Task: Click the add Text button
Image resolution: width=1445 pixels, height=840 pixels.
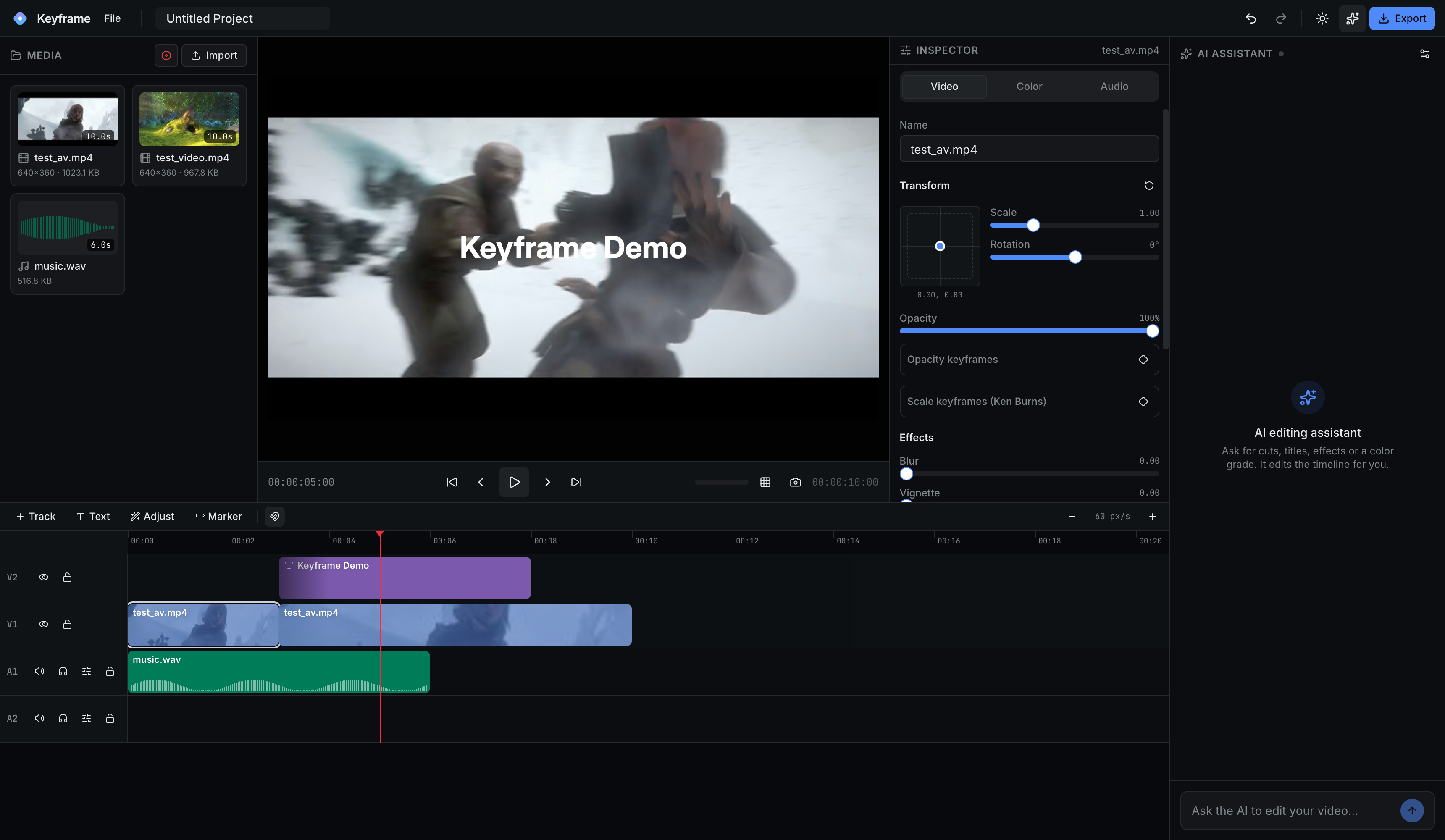Action: 93,517
